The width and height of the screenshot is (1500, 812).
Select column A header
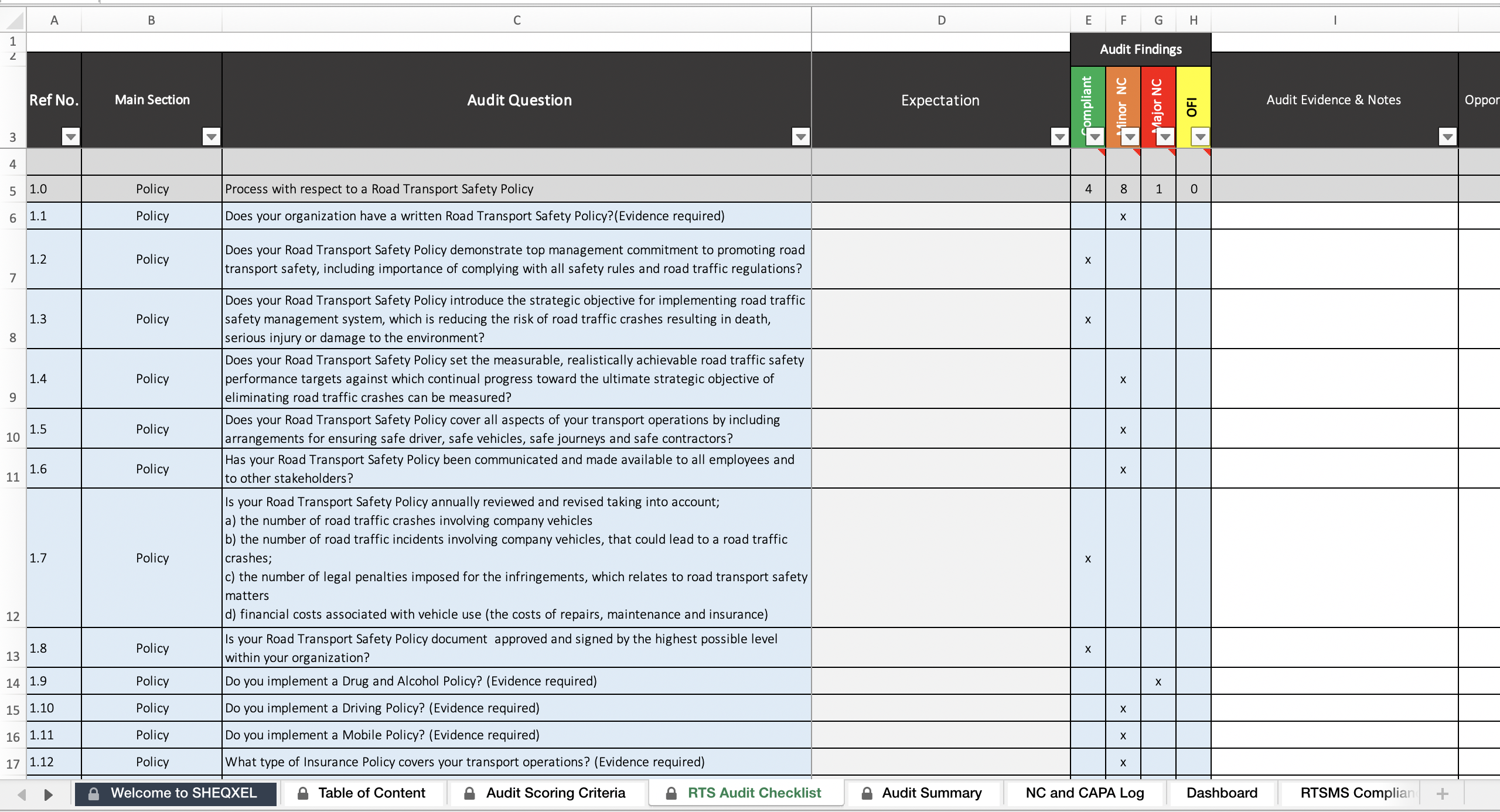pyautogui.click(x=54, y=20)
